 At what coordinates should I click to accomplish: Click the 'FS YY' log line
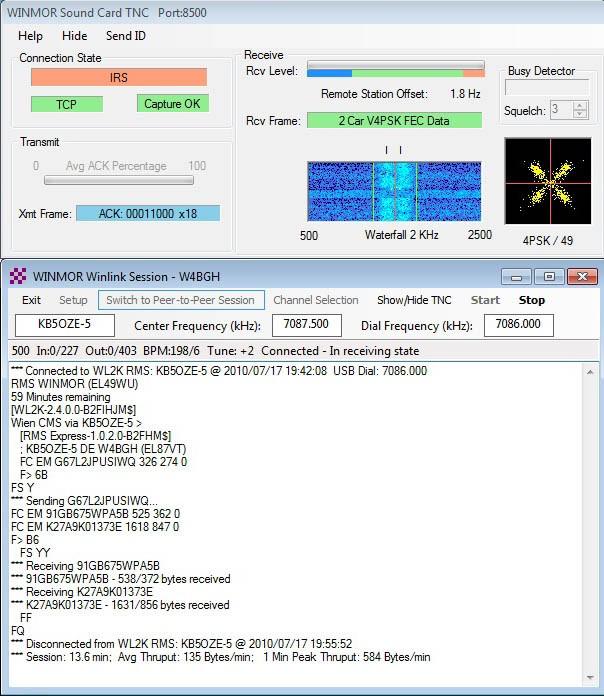(x=35, y=553)
